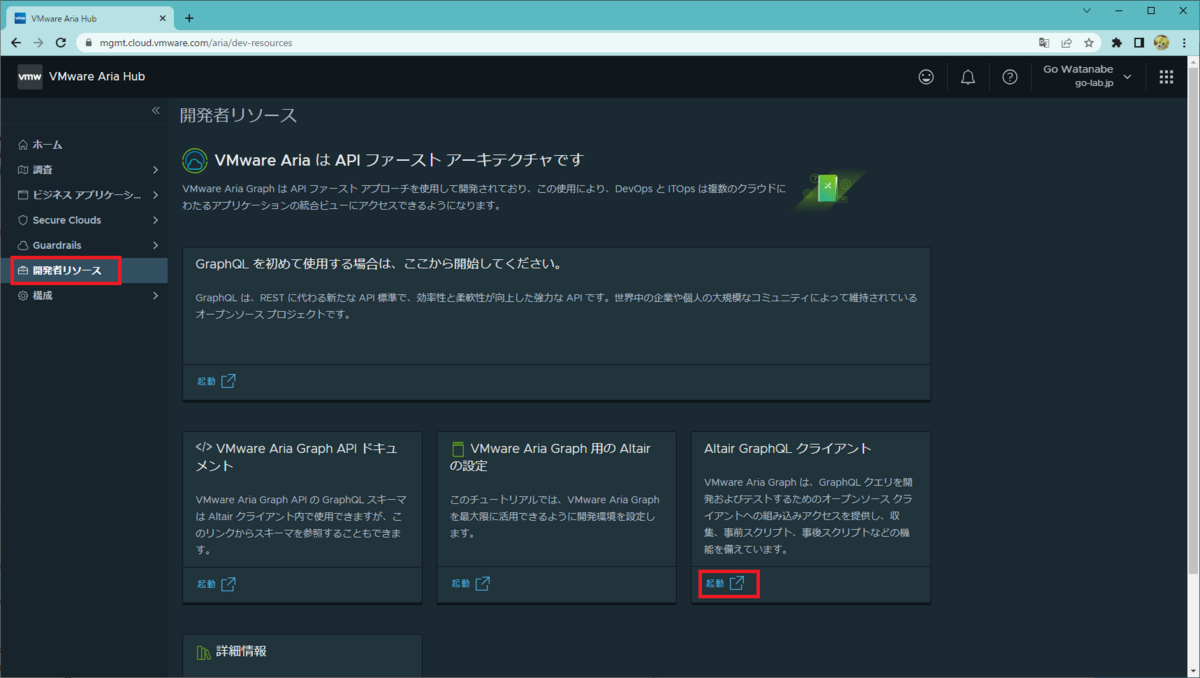Toggle the browser side panel icon

[x=1139, y=43]
